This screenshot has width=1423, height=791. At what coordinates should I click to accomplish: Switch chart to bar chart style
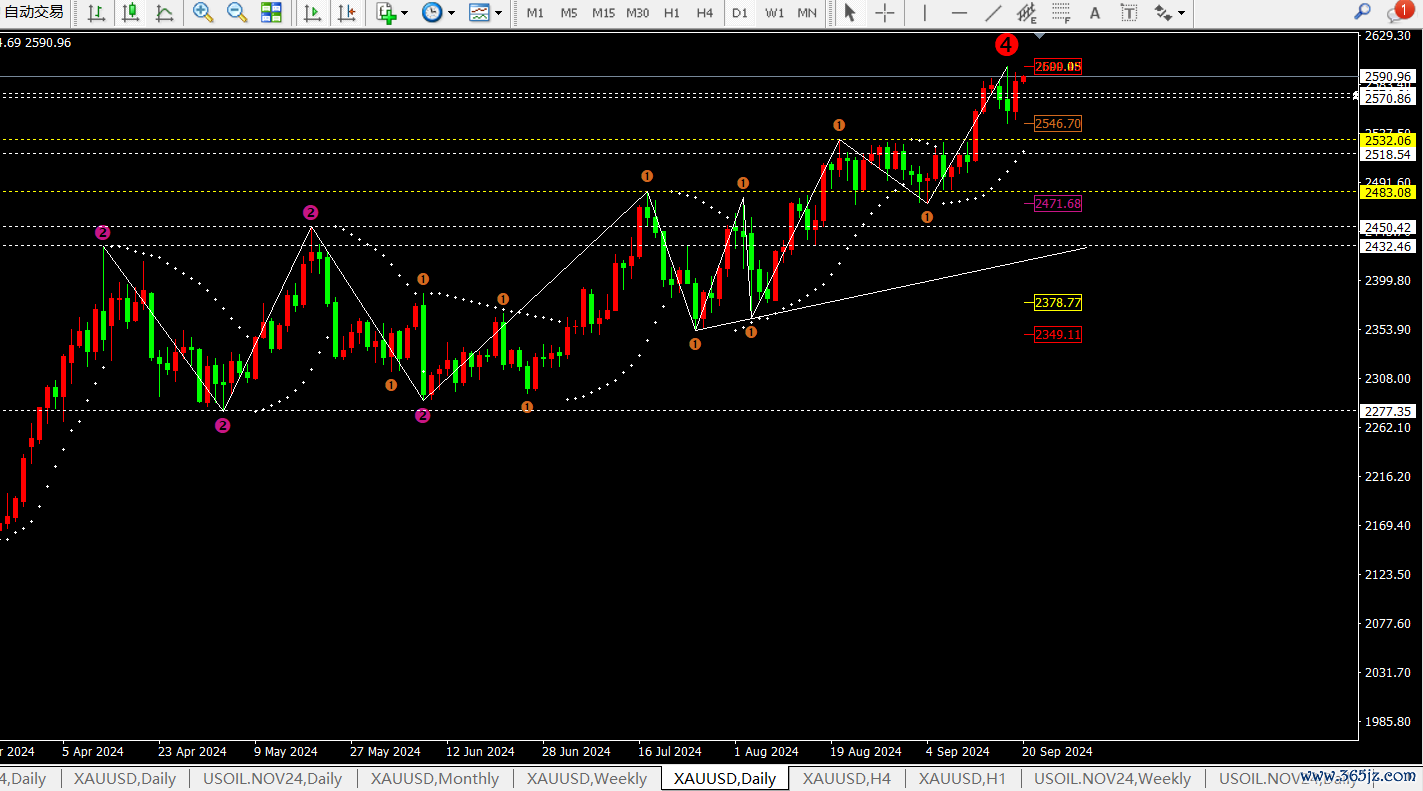(x=96, y=13)
